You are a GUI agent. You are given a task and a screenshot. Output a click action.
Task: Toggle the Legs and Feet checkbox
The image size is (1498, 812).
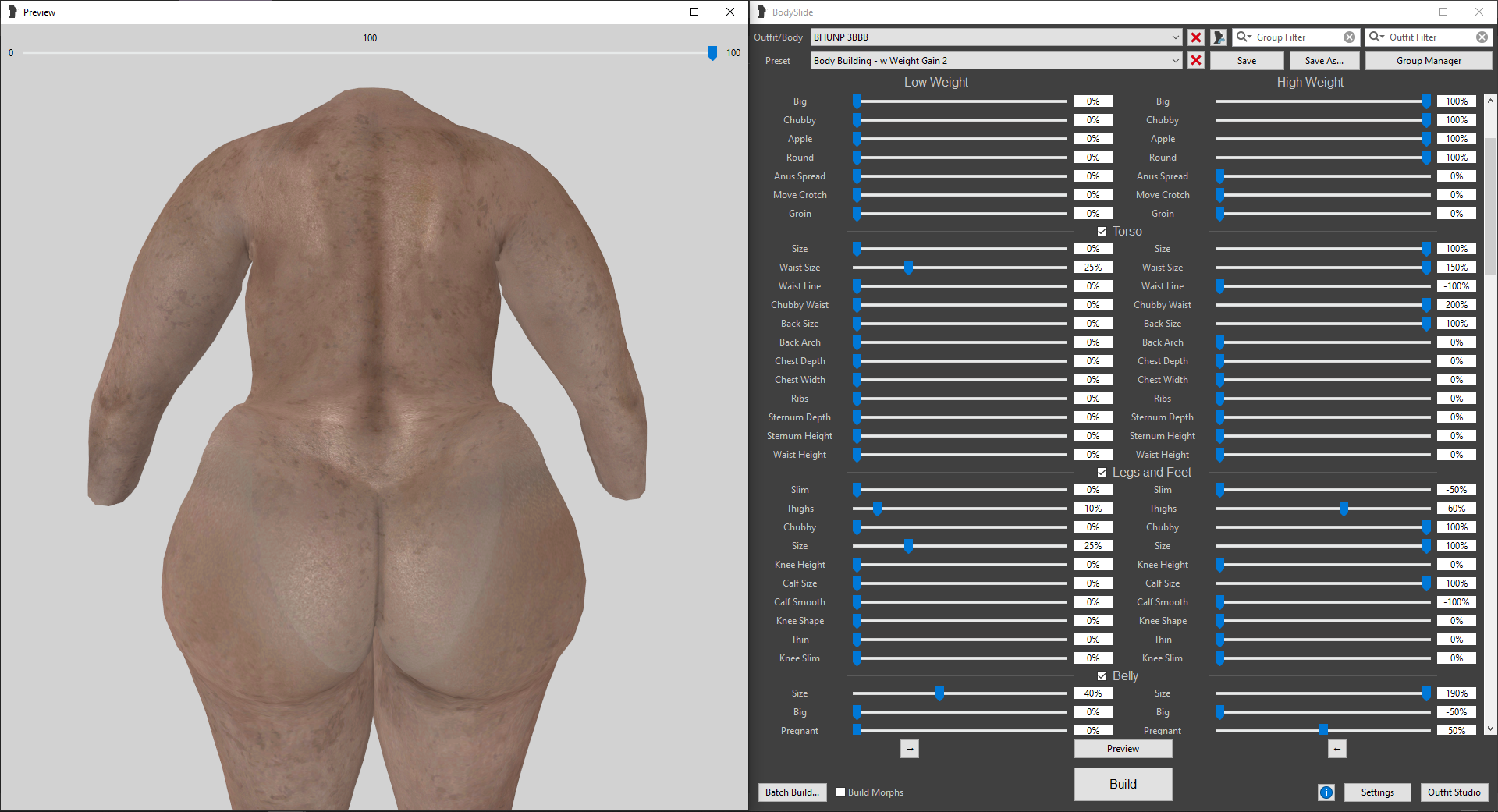click(x=1102, y=473)
